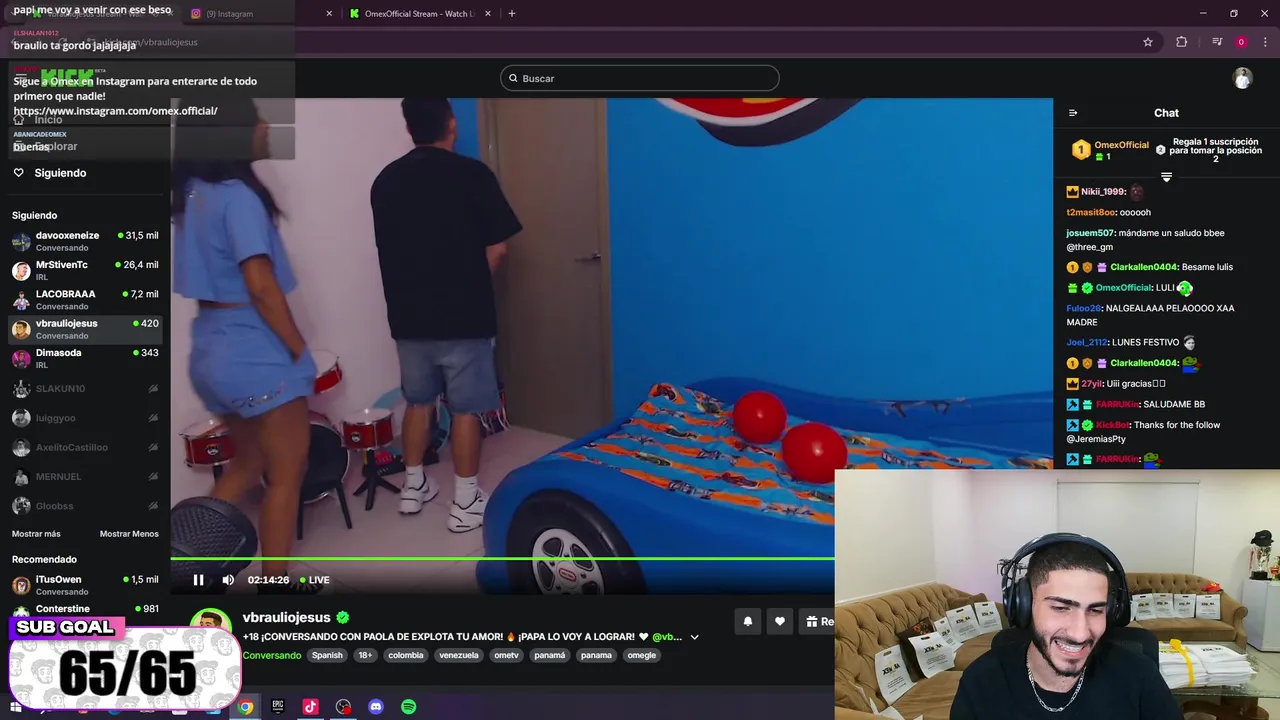Open KickBot chat username
1280x720 pixels.
coord(1112,425)
